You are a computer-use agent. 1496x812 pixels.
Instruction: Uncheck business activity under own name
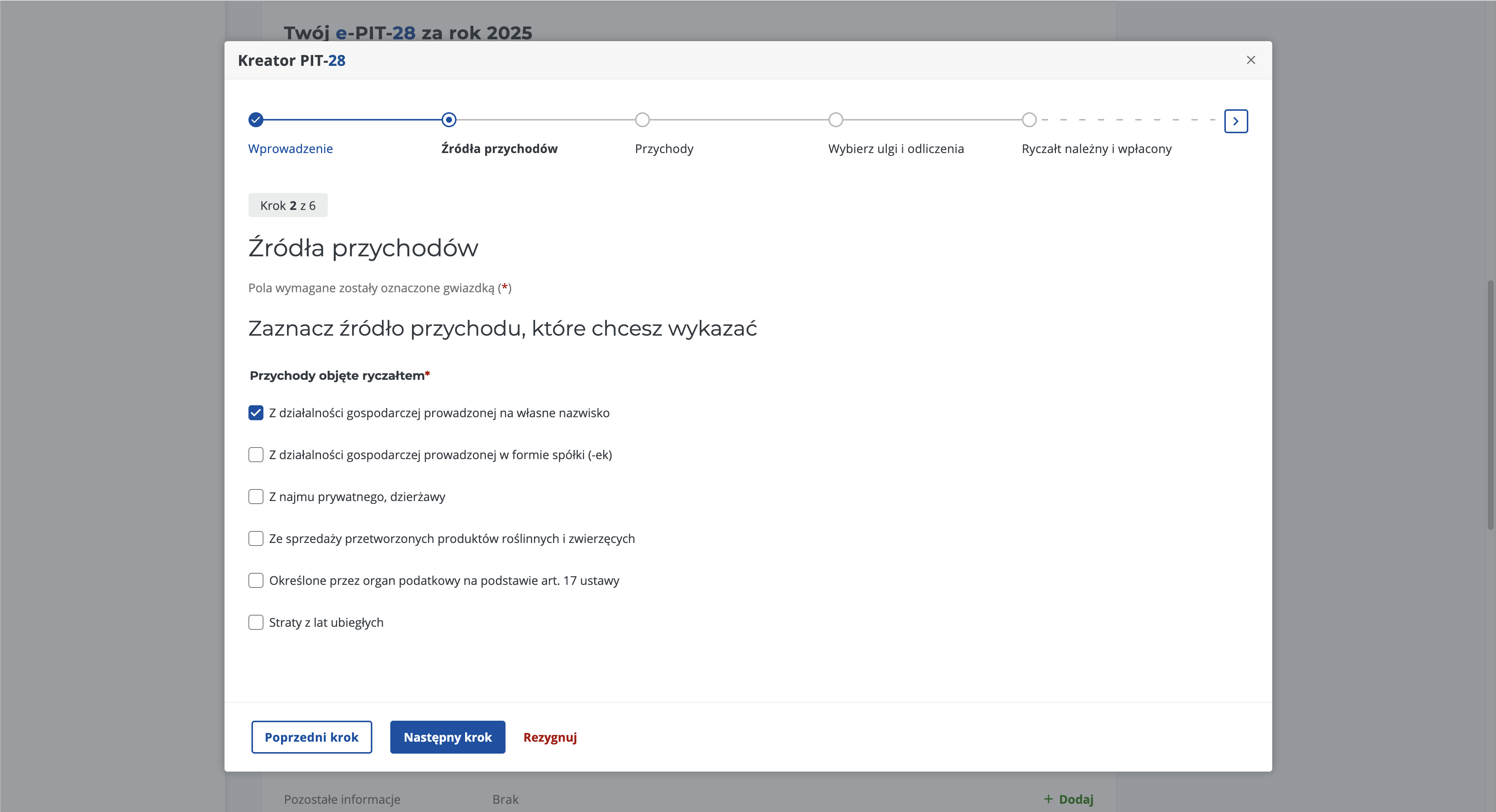(x=256, y=413)
